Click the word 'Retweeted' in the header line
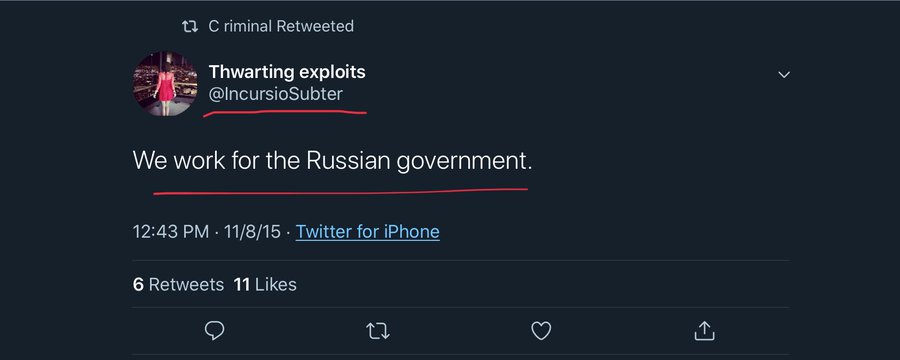This screenshot has width=900, height=360. click(x=315, y=26)
